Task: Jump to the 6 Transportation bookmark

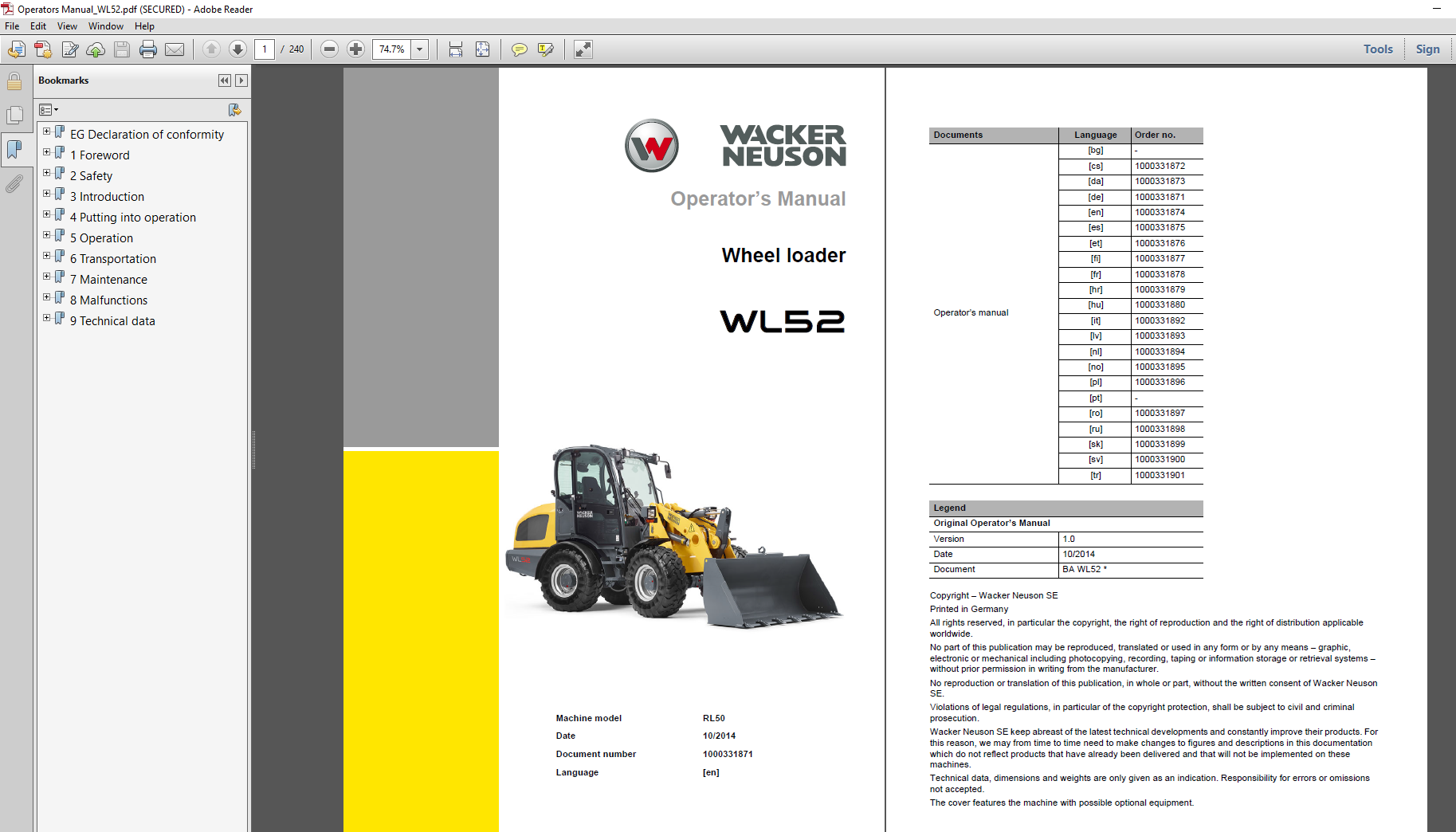Action: [113, 259]
